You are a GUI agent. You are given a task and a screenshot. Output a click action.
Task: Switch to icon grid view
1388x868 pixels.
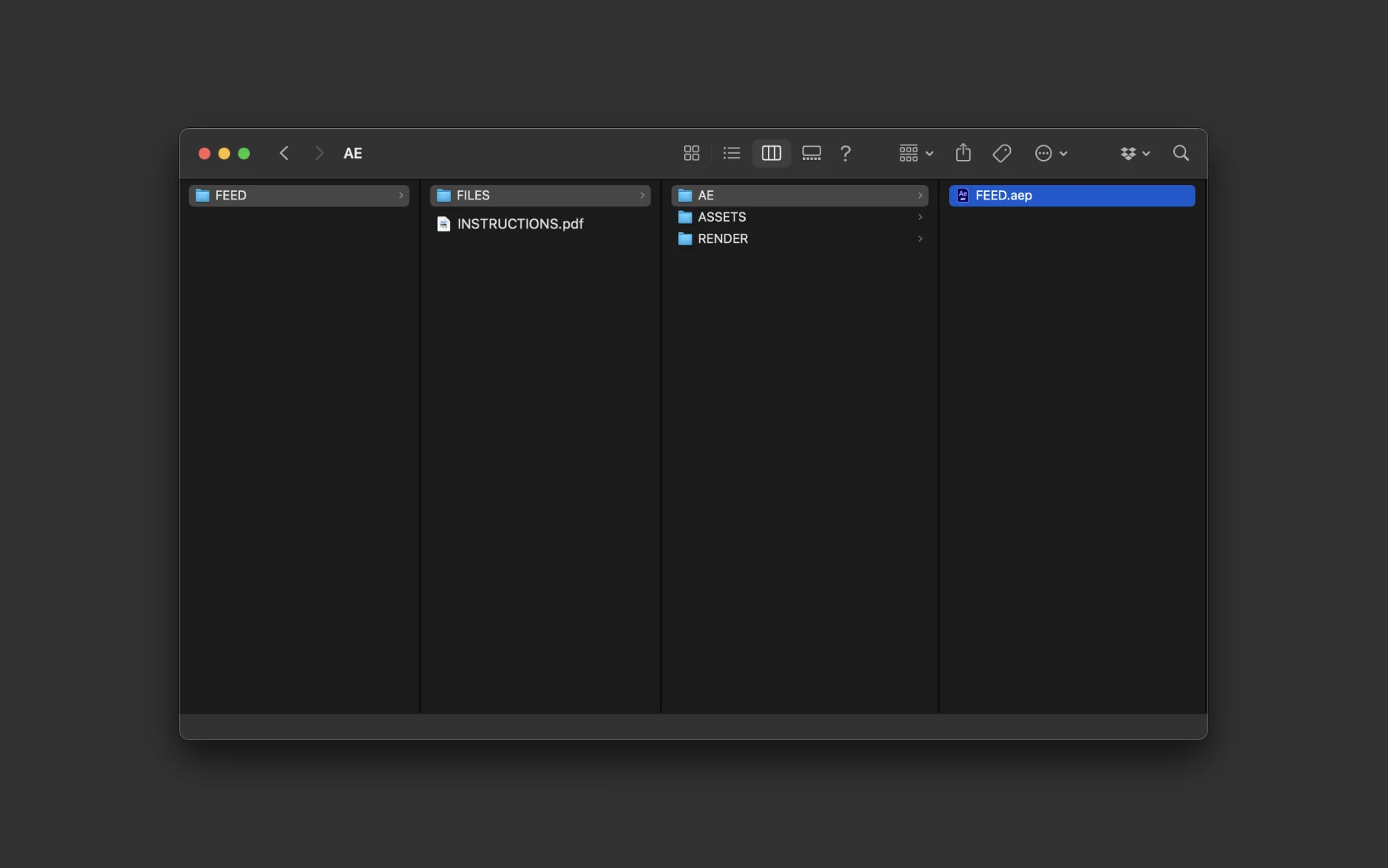tap(691, 153)
